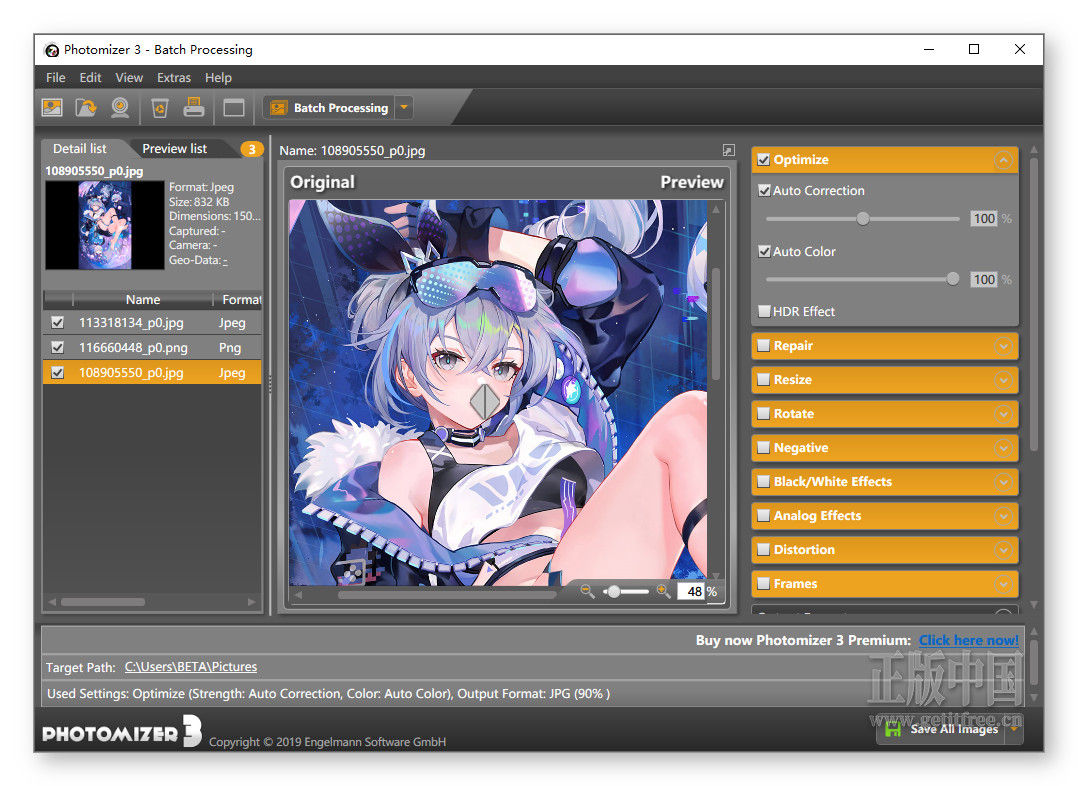Viewport: 1078px width, 786px height.
Task: Open the File menu
Action: pyautogui.click(x=56, y=78)
